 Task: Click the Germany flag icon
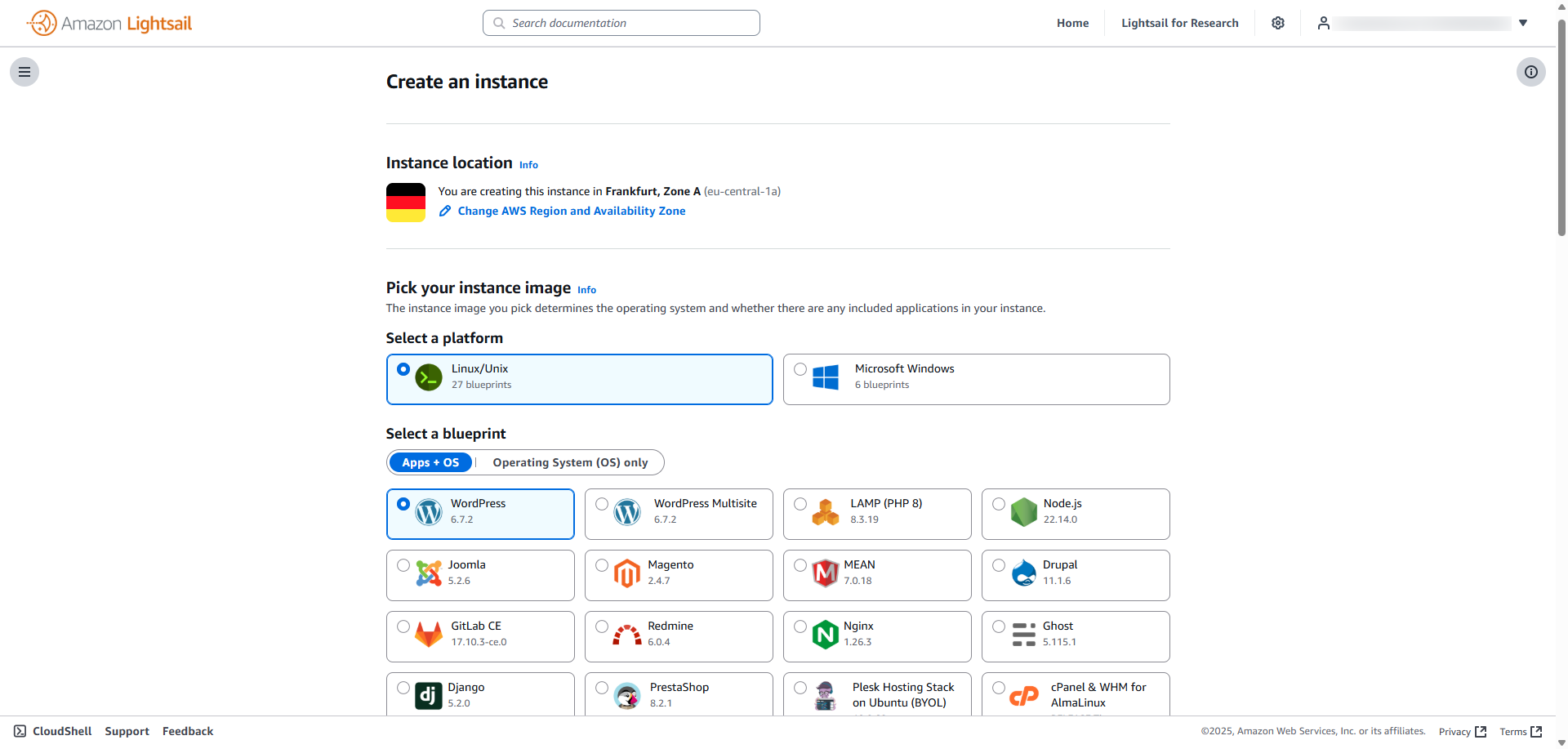[406, 203]
